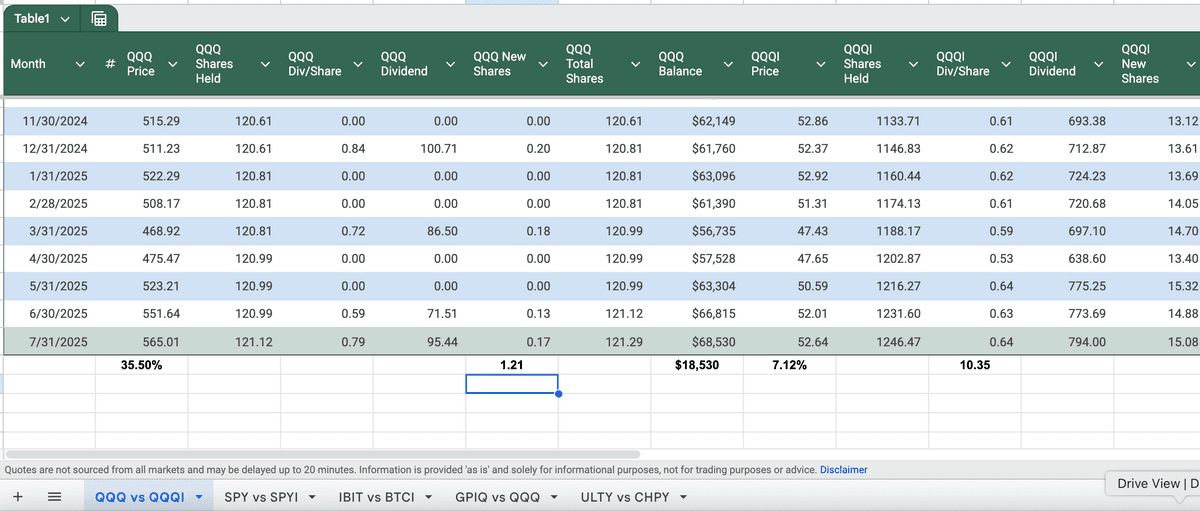
Task: Open QQQ Div/Share column dropdown
Action: [x=357, y=64]
